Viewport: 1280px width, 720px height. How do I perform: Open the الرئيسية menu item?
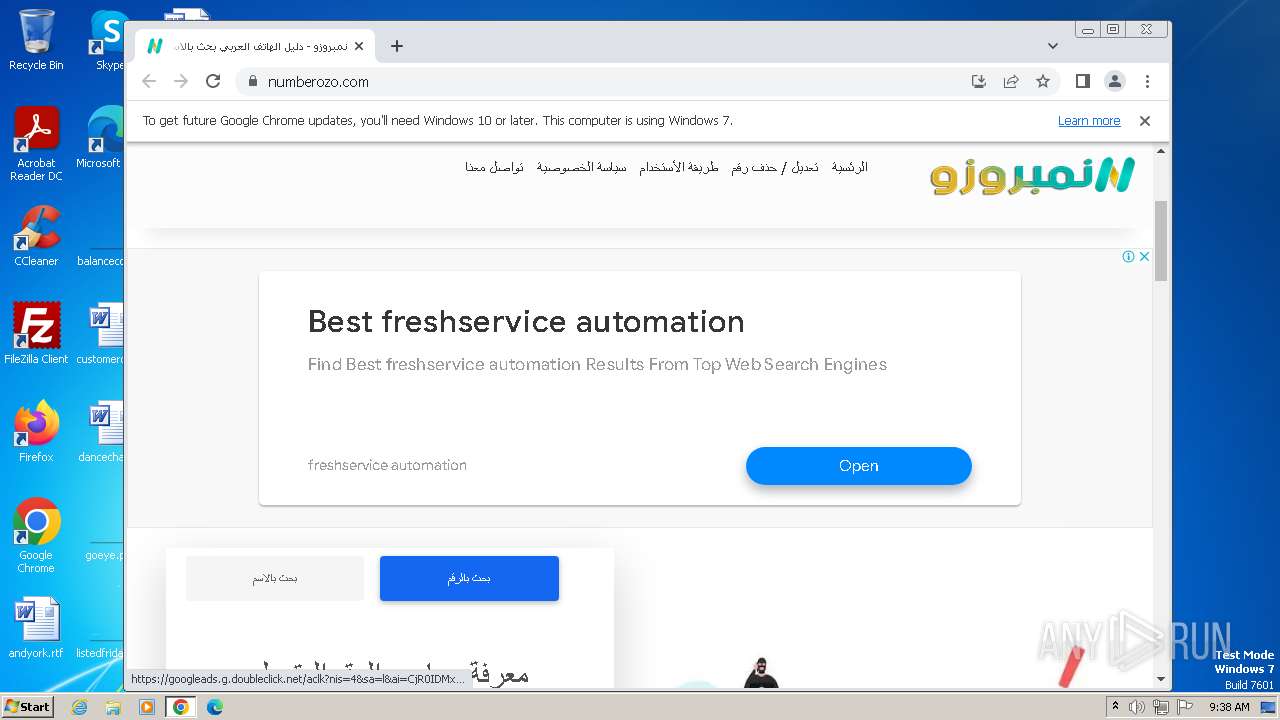coord(850,167)
